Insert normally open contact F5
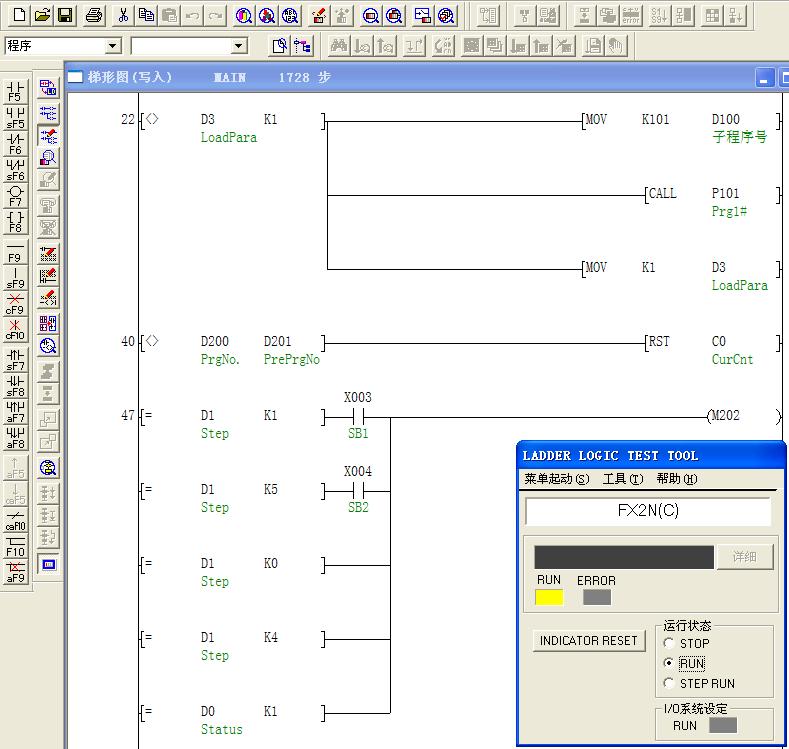The height and width of the screenshot is (749, 789). pos(16,91)
